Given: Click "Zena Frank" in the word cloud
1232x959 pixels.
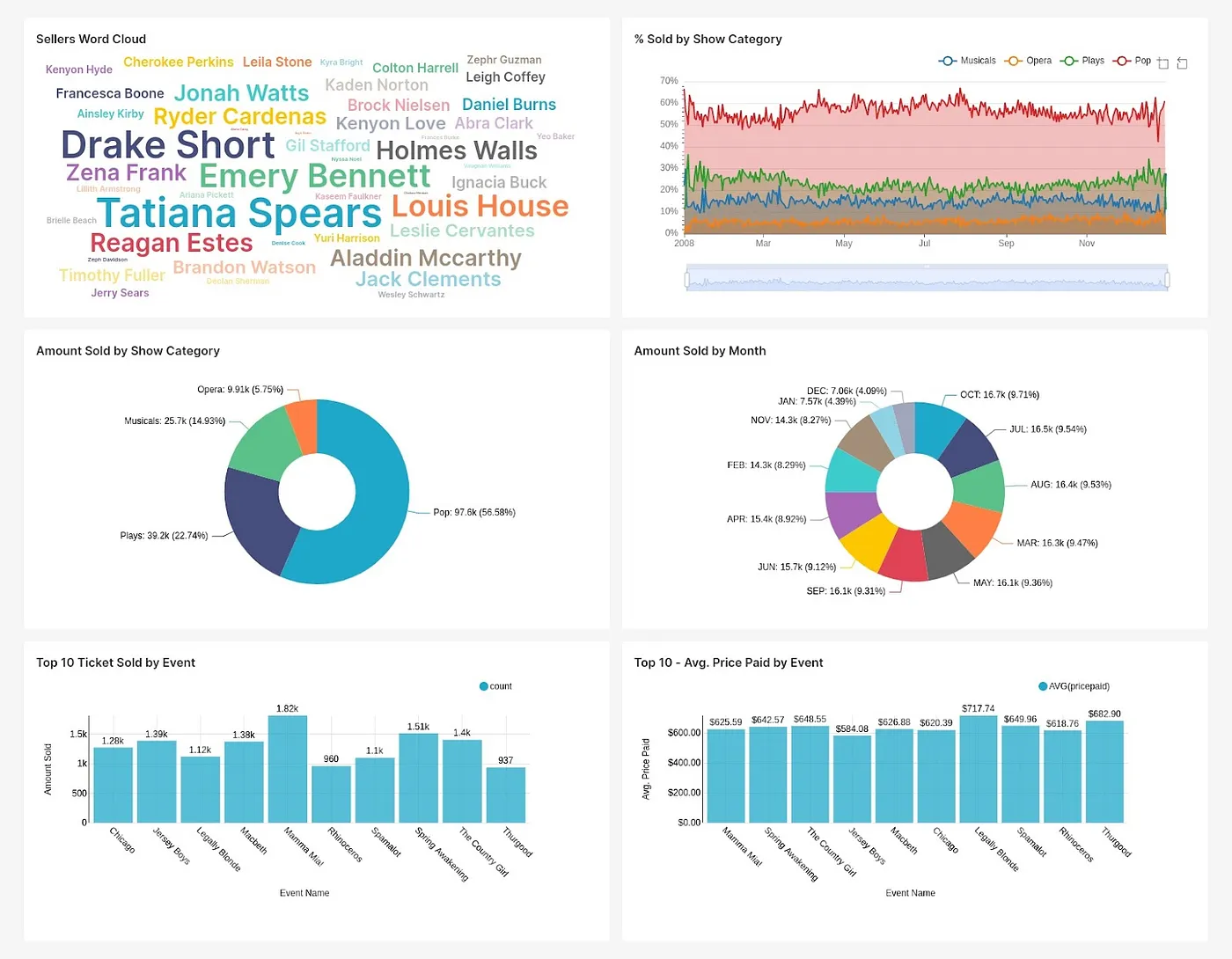Looking at the screenshot, I should pyautogui.click(x=127, y=172).
